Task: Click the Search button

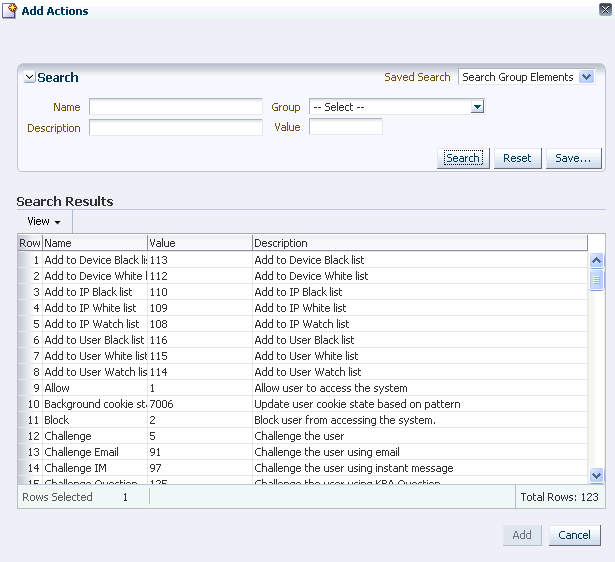Action: click(463, 158)
